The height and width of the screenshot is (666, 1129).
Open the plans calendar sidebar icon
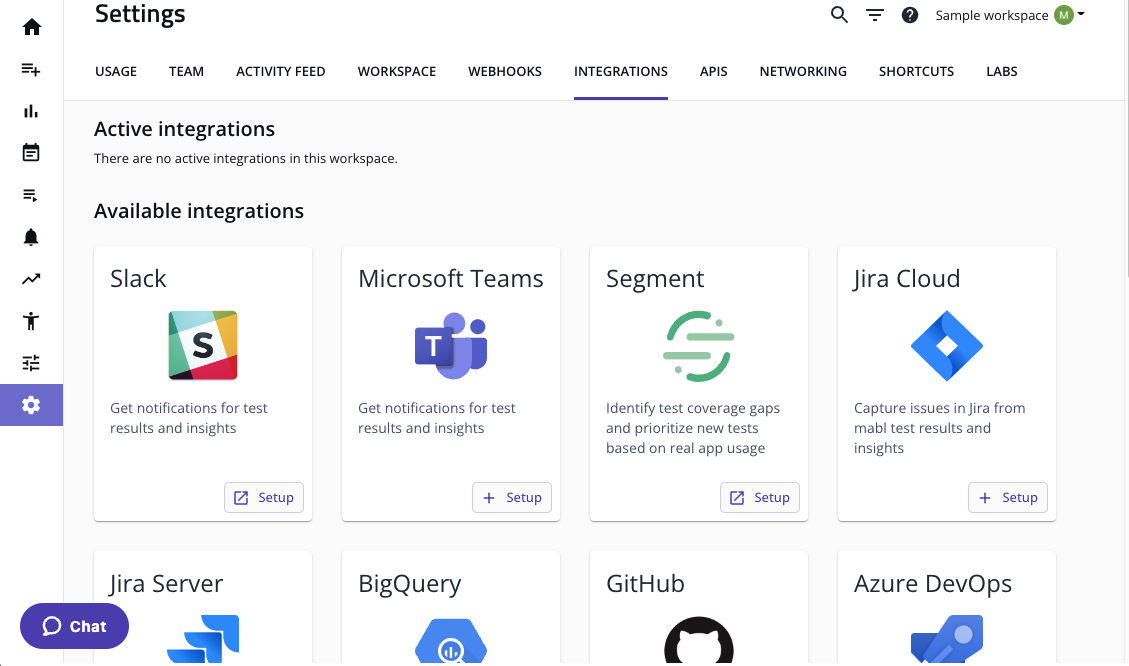pos(31,153)
